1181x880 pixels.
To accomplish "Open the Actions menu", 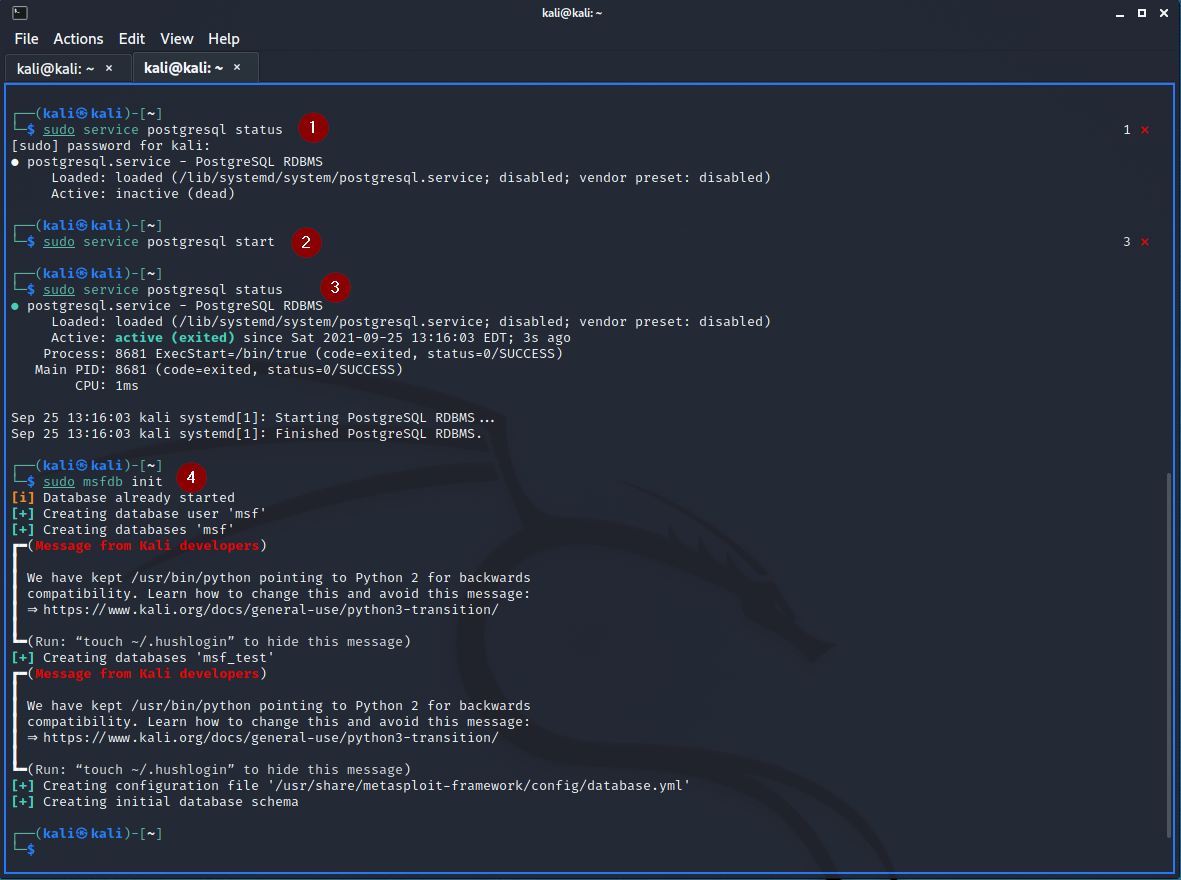I will tap(78, 39).
